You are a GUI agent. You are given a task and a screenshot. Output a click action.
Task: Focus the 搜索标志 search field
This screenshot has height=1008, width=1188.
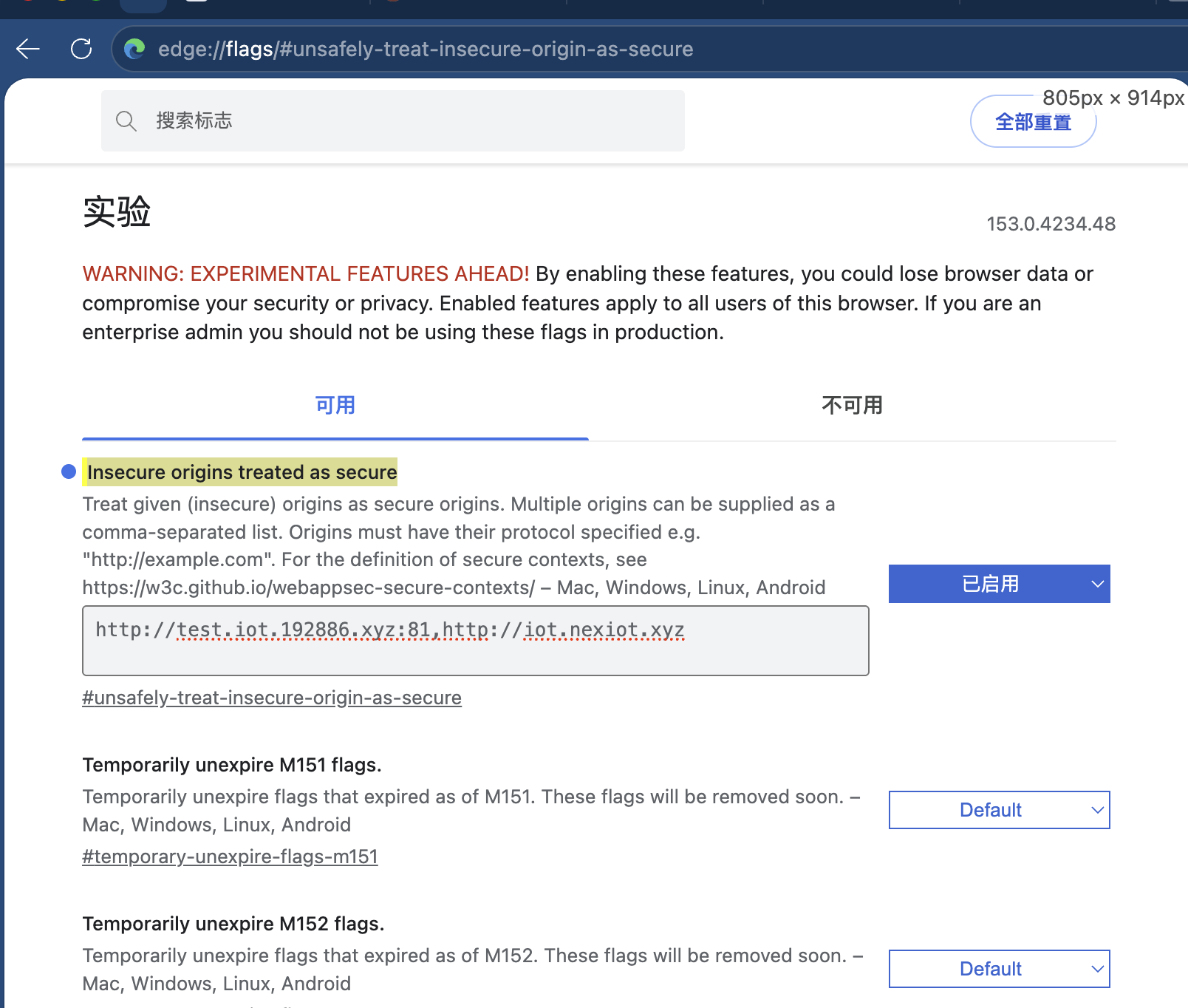tap(393, 121)
